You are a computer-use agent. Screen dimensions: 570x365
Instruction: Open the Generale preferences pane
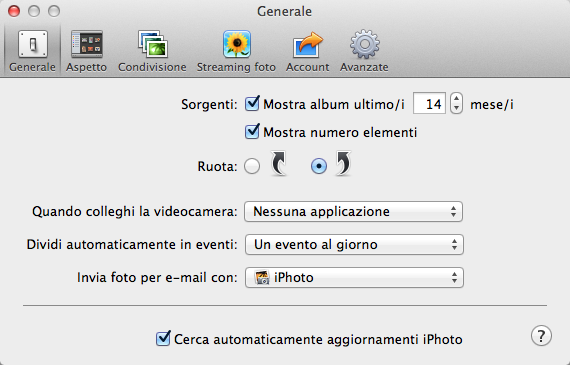click(32, 51)
